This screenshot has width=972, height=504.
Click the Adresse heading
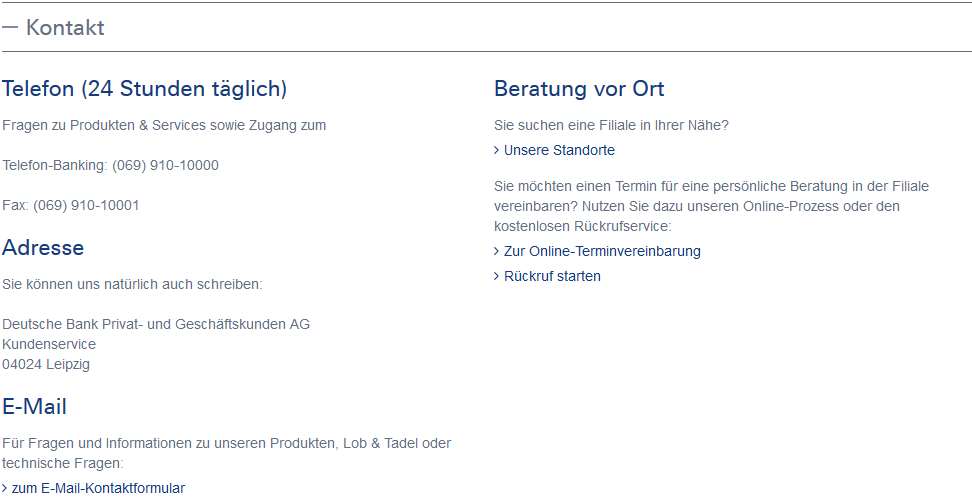[x=43, y=247]
